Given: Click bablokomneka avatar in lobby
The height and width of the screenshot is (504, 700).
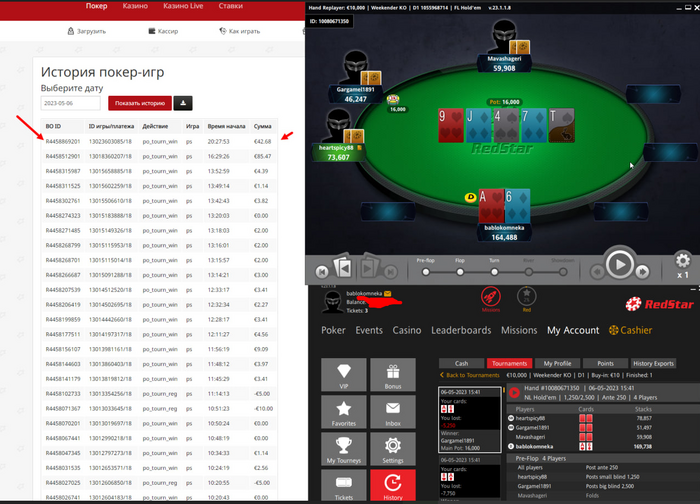Looking at the screenshot, I should coord(333,301).
